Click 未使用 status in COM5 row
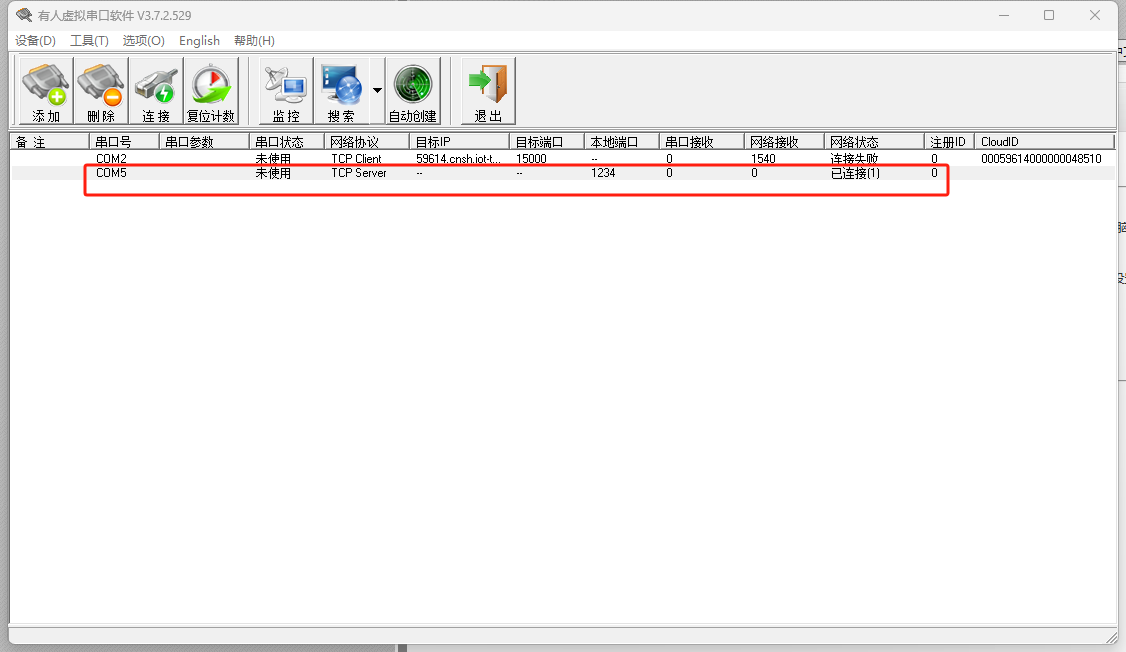Screen dimensions: 1126x652 point(273,173)
